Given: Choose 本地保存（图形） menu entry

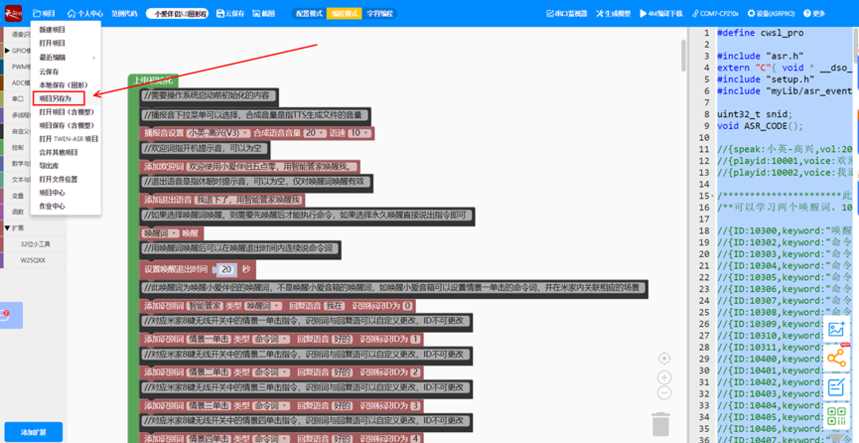Looking at the screenshot, I should click(63, 85).
